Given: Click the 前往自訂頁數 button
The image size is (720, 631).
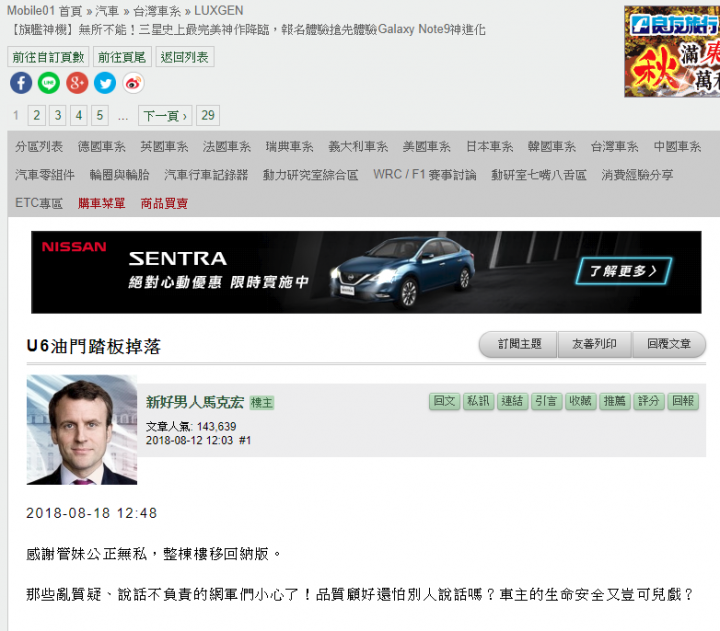Looking at the screenshot, I should (48, 57).
